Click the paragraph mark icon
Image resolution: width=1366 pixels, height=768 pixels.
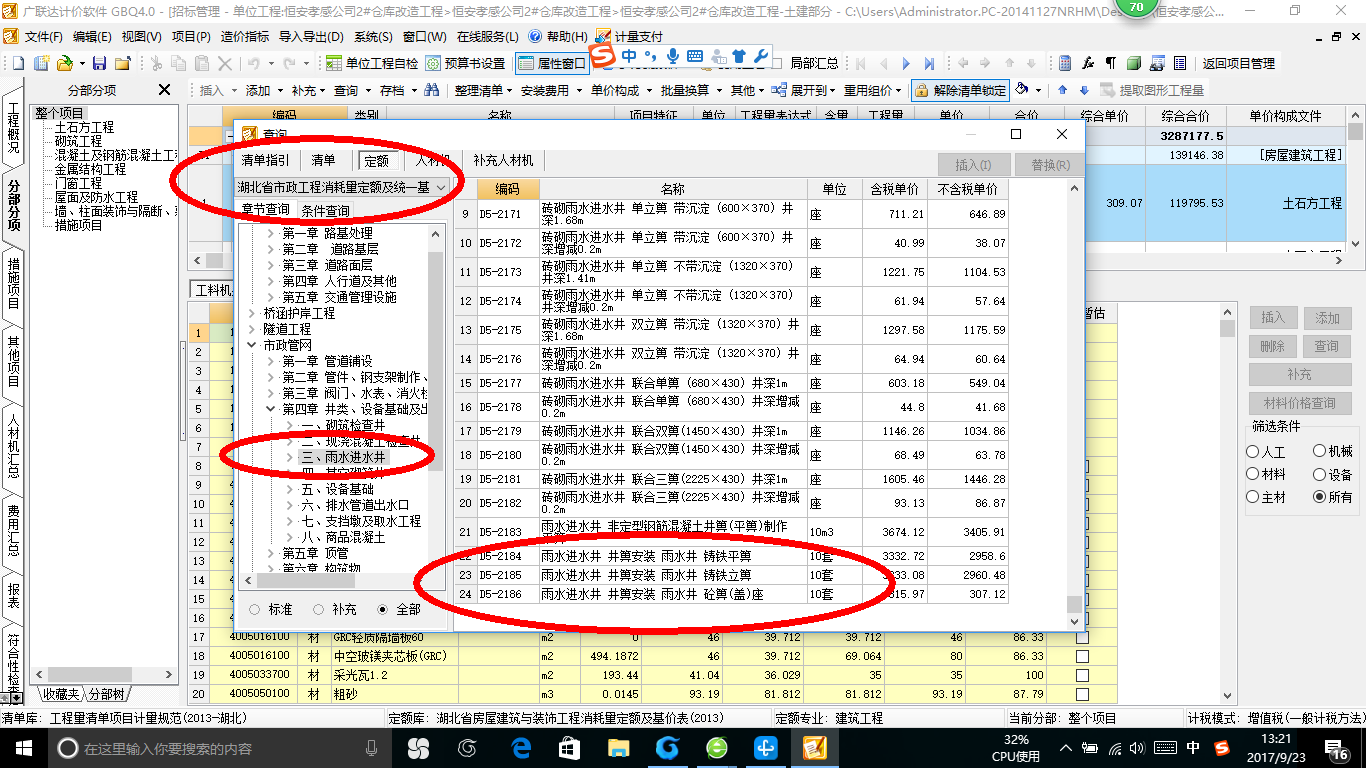point(1110,63)
